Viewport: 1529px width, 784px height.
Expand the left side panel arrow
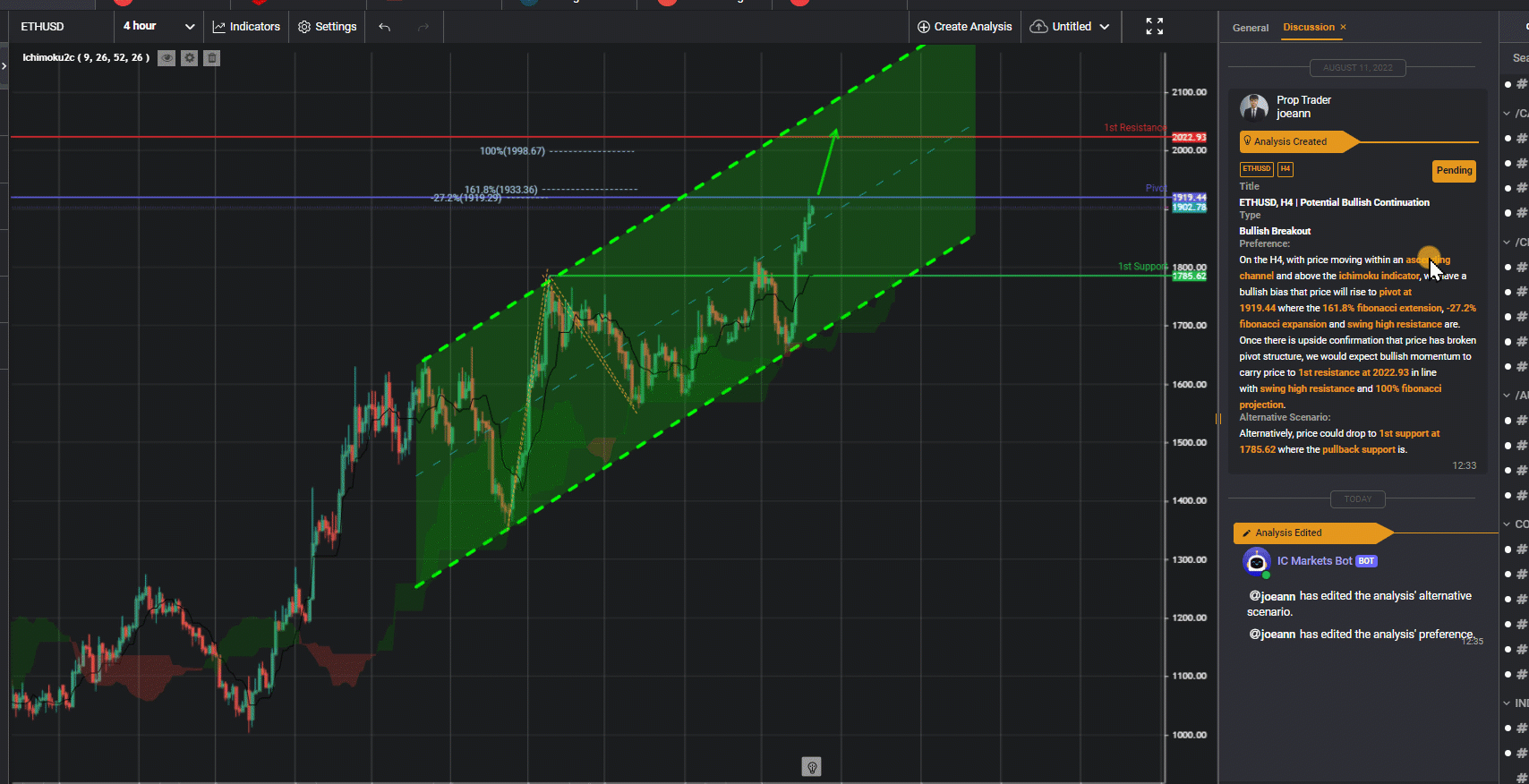pos(4,65)
